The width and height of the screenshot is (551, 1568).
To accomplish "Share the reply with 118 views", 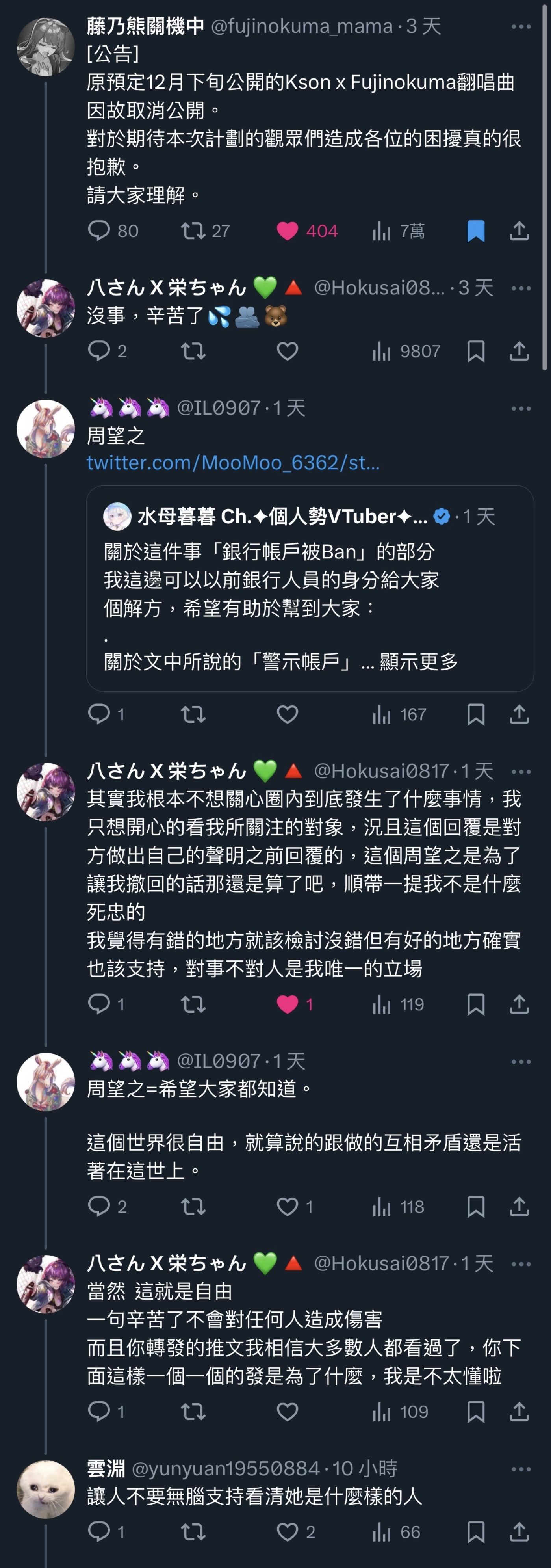I will [x=519, y=1206].
